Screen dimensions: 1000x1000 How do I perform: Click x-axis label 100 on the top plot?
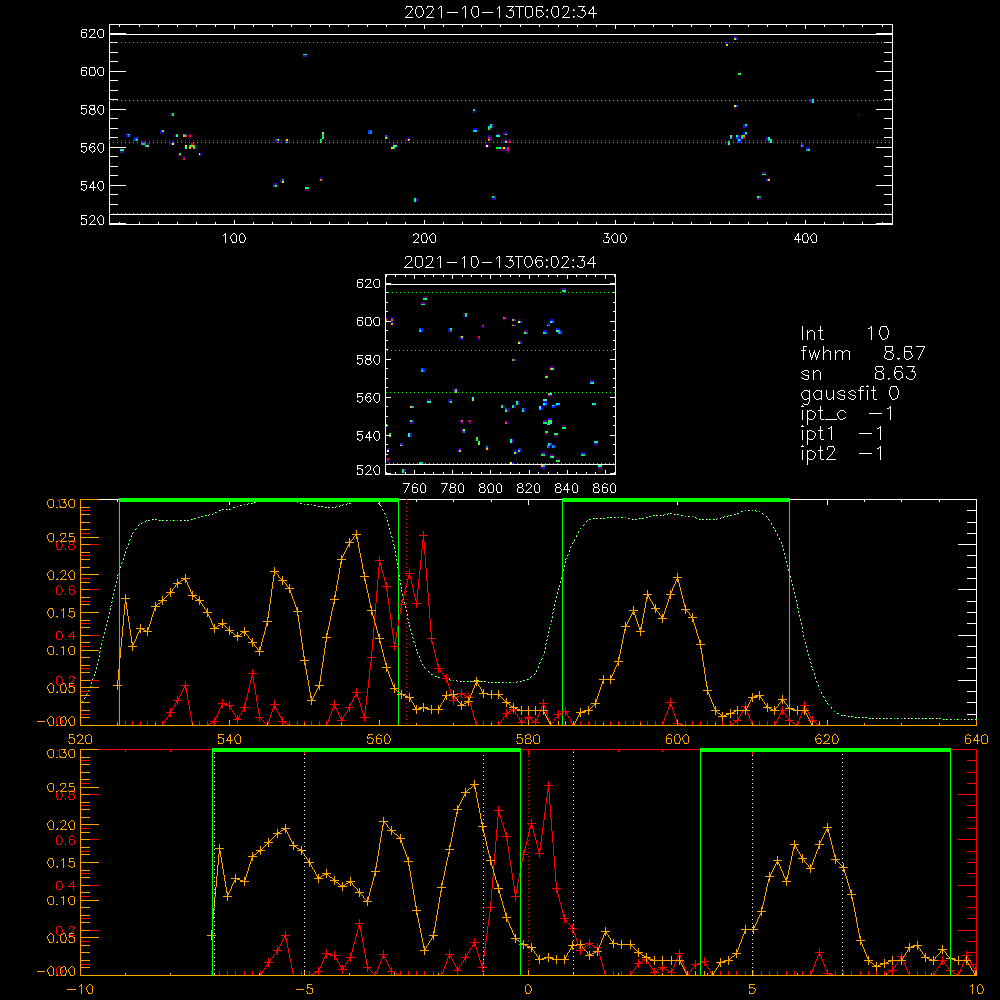coord(234,239)
